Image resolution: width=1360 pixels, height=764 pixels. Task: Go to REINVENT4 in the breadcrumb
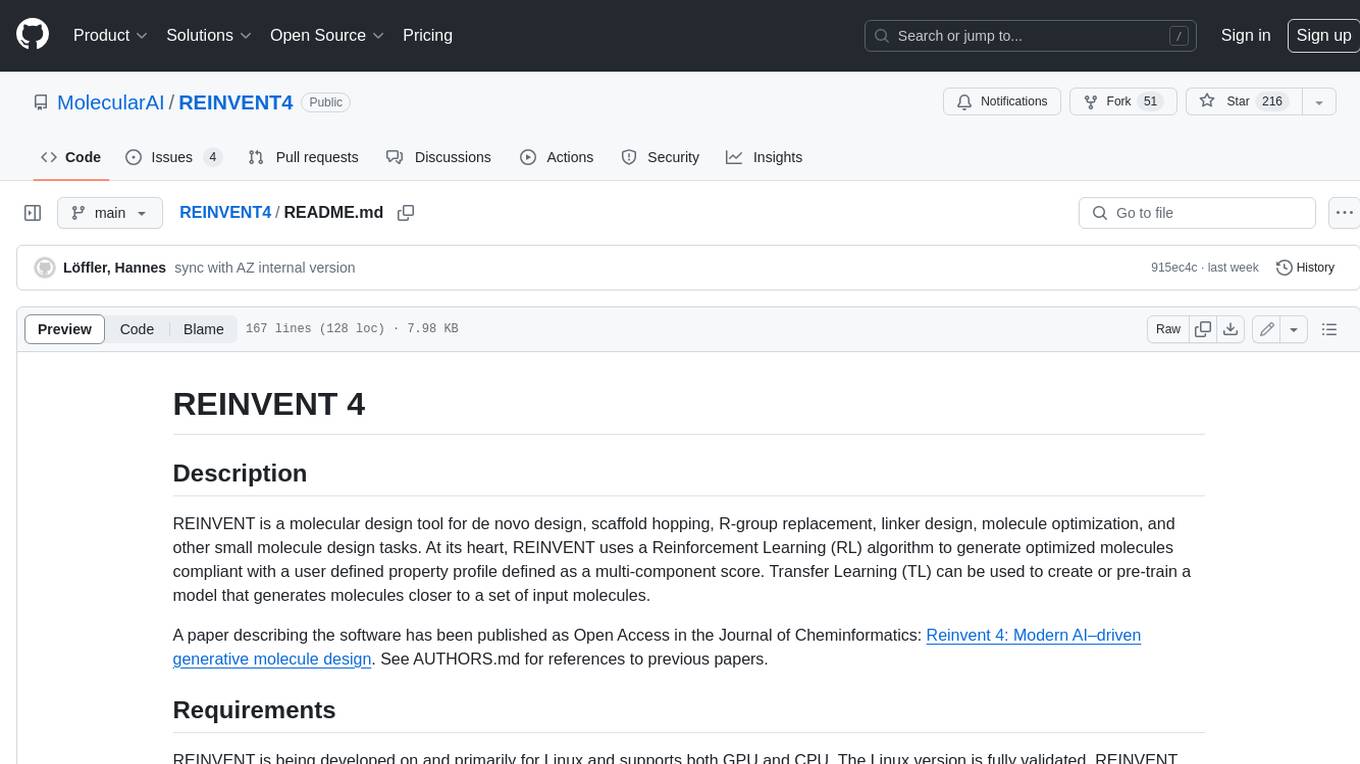pos(225,212)
